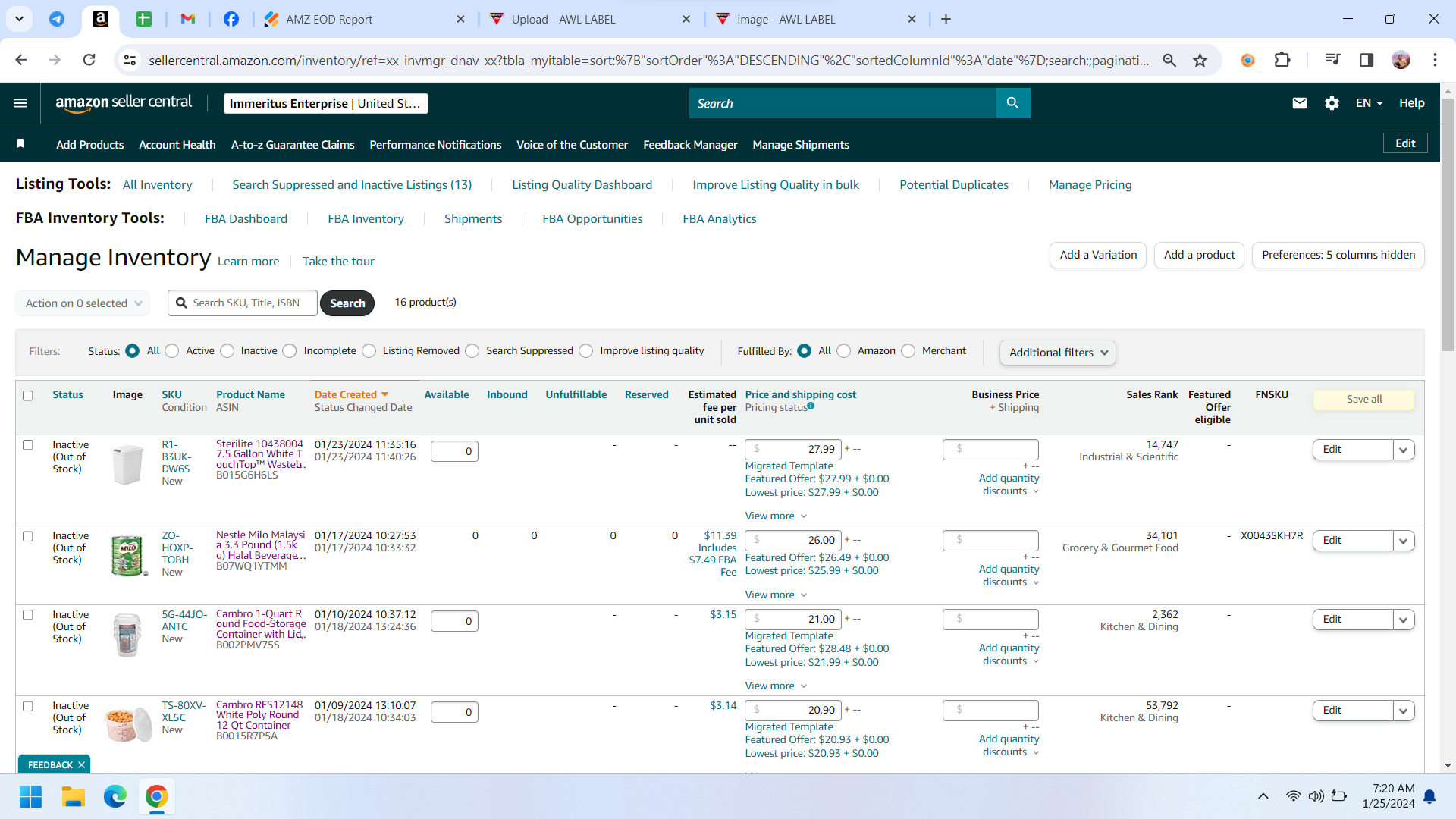
Task: Select the Incomplete status filter
Action: pyautogui.click(x=290, y=350)
